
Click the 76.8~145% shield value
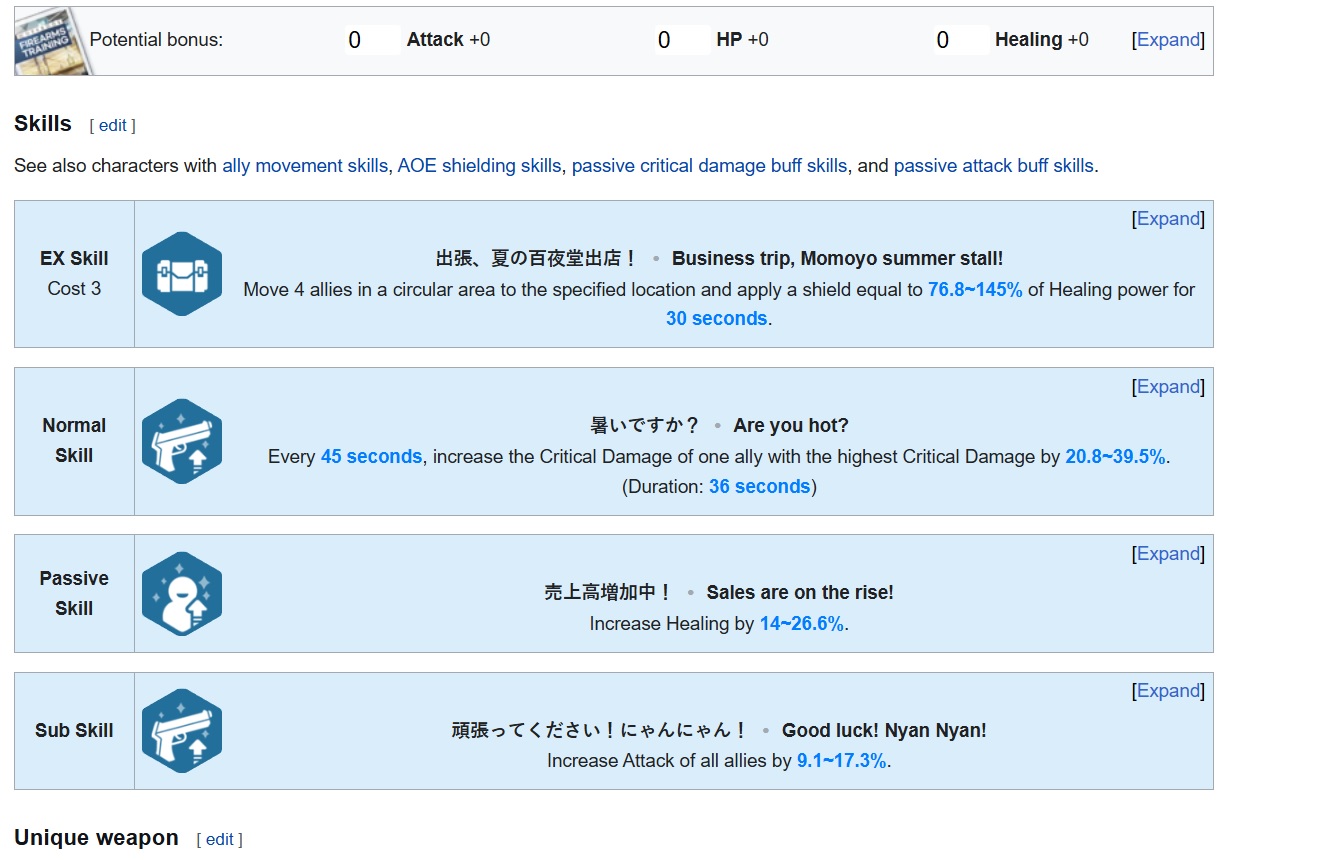[x=975, y=290]
